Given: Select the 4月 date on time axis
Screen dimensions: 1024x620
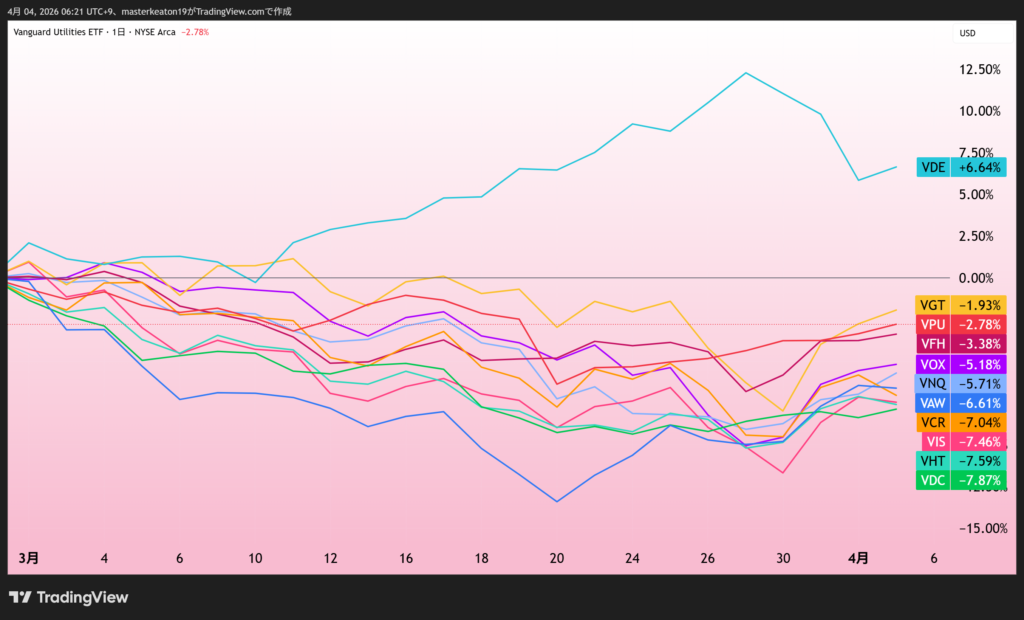Looking at the screenshot, I should pos(858,559).
